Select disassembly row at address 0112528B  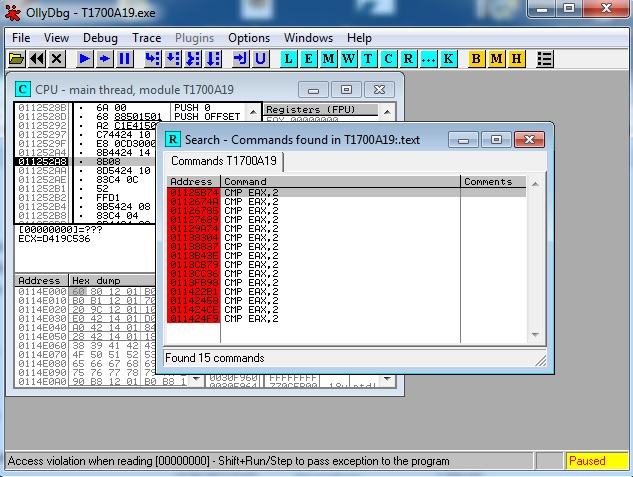(x=42, y=108)
